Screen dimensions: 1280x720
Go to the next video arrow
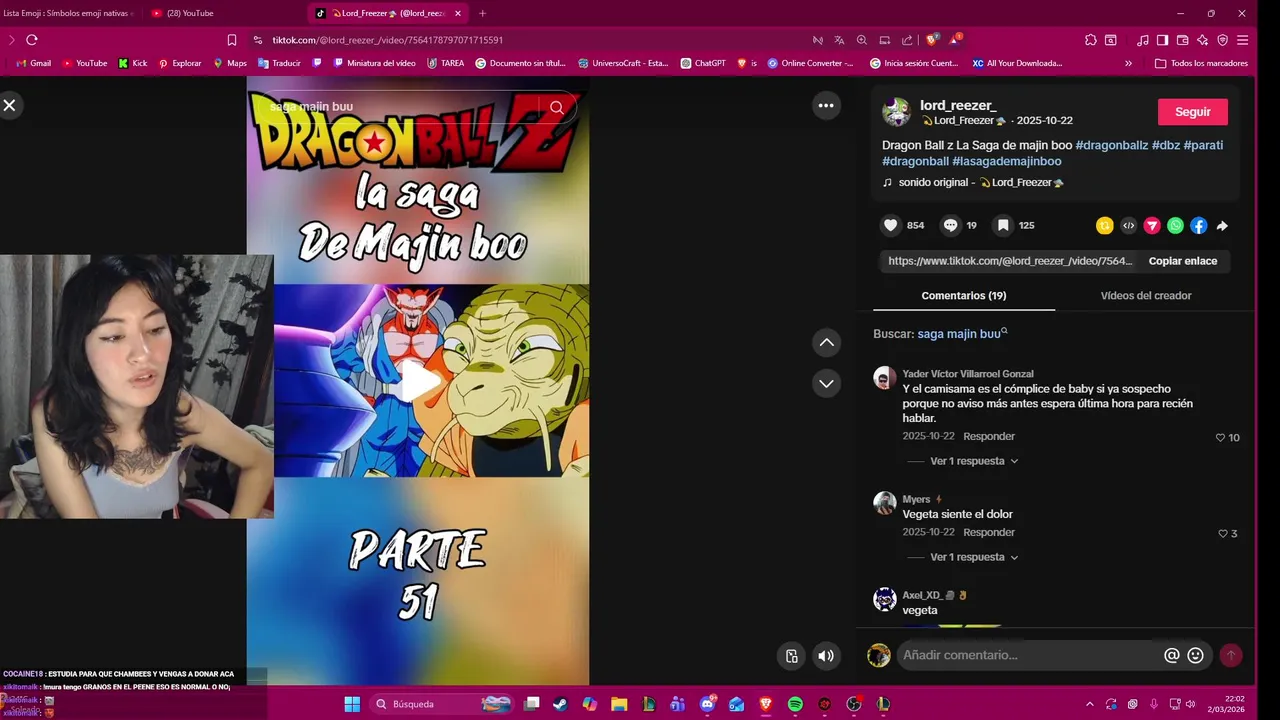point(826,383)
